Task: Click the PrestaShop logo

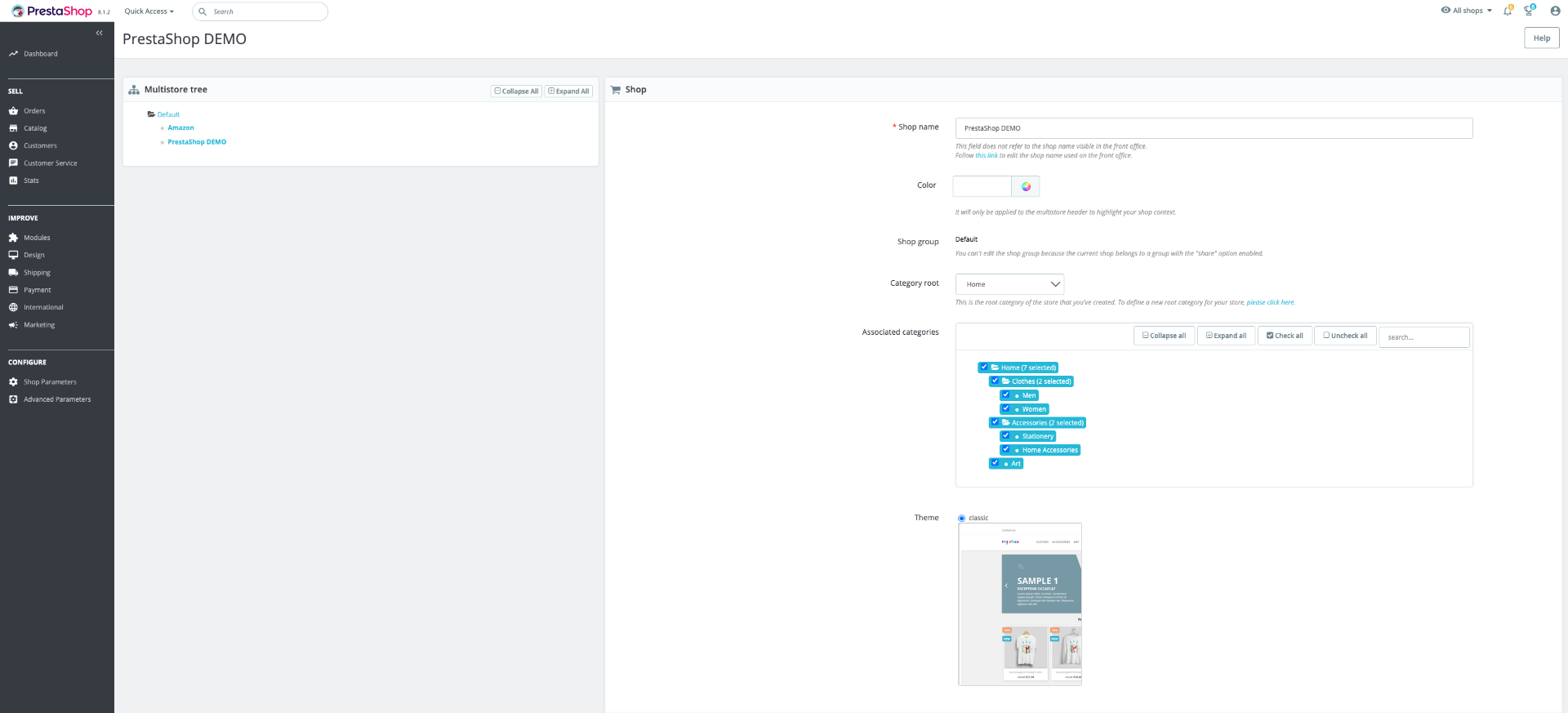Action: (52, 11)
